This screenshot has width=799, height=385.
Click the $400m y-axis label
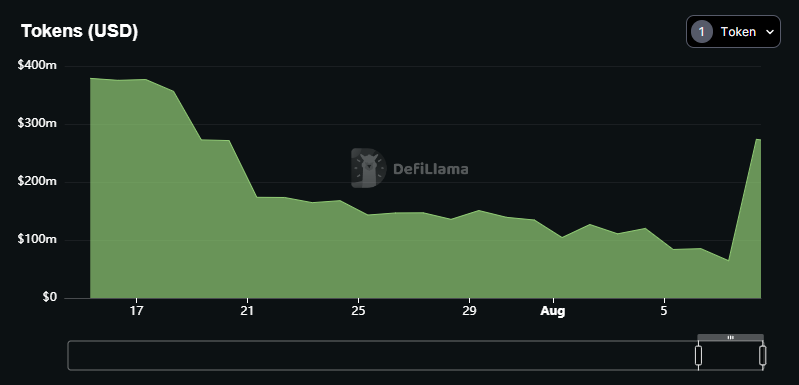point(37,65)
